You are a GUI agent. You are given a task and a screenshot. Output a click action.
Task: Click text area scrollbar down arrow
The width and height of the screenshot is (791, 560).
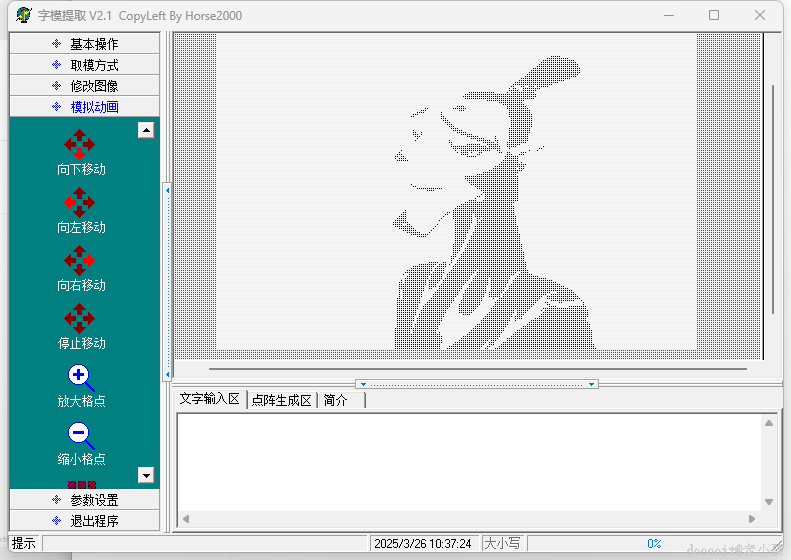(x=769, y=501)
